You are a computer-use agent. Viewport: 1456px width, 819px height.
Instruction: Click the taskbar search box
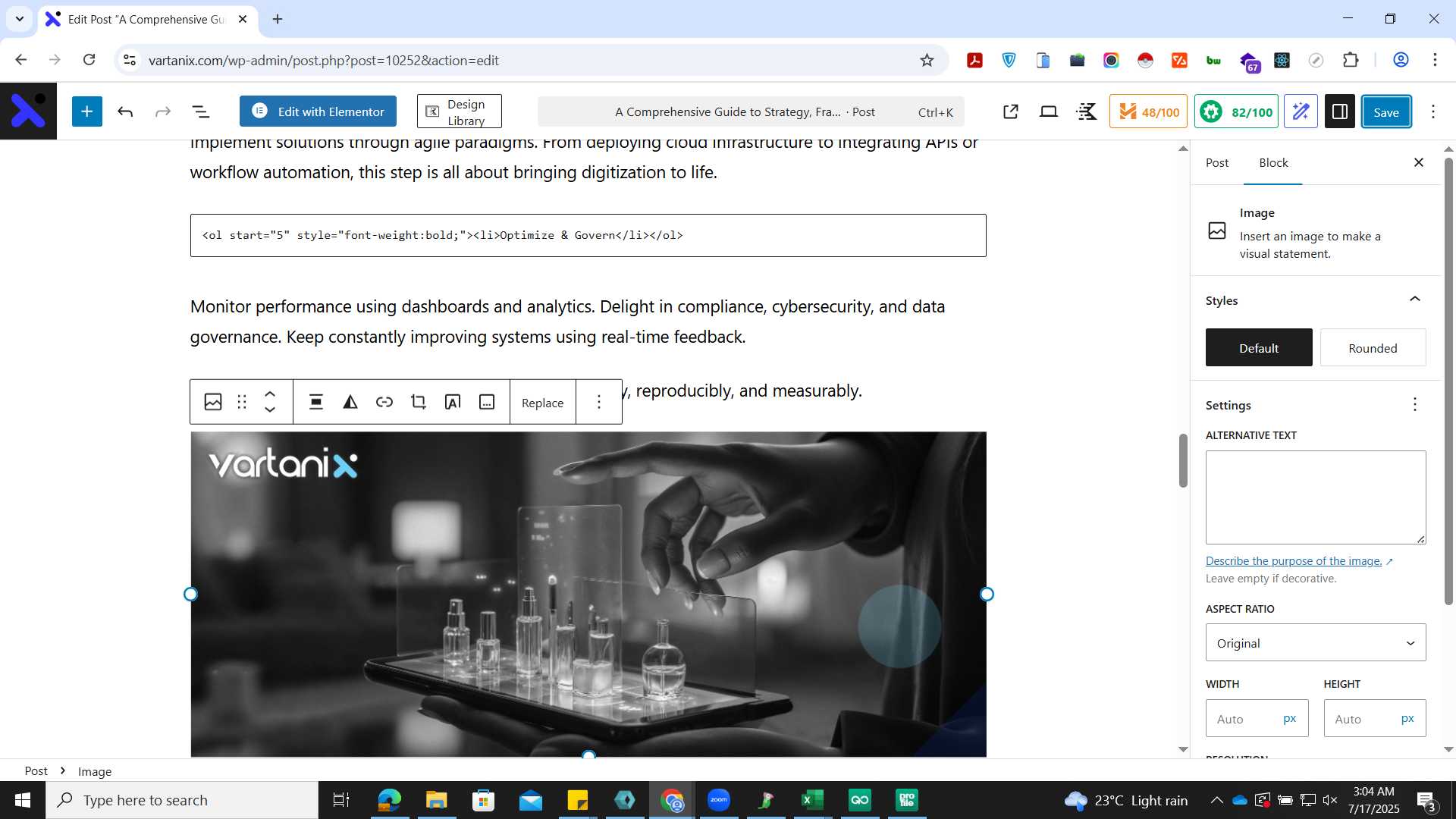tap(182, 800)
